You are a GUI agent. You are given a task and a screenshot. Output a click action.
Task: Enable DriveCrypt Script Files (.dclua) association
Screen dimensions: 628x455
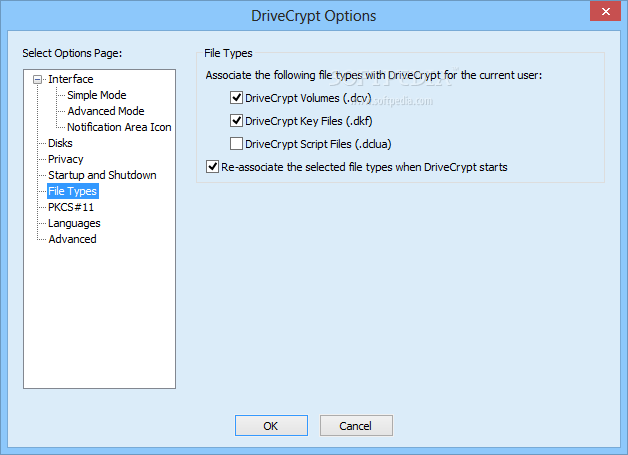(x=237, y=144)
